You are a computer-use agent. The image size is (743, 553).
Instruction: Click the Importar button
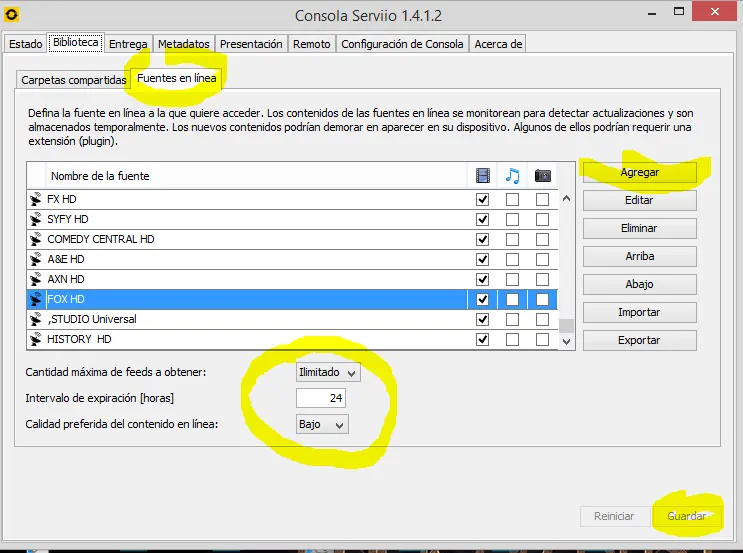pyautogui.click(x=640, y=312)
